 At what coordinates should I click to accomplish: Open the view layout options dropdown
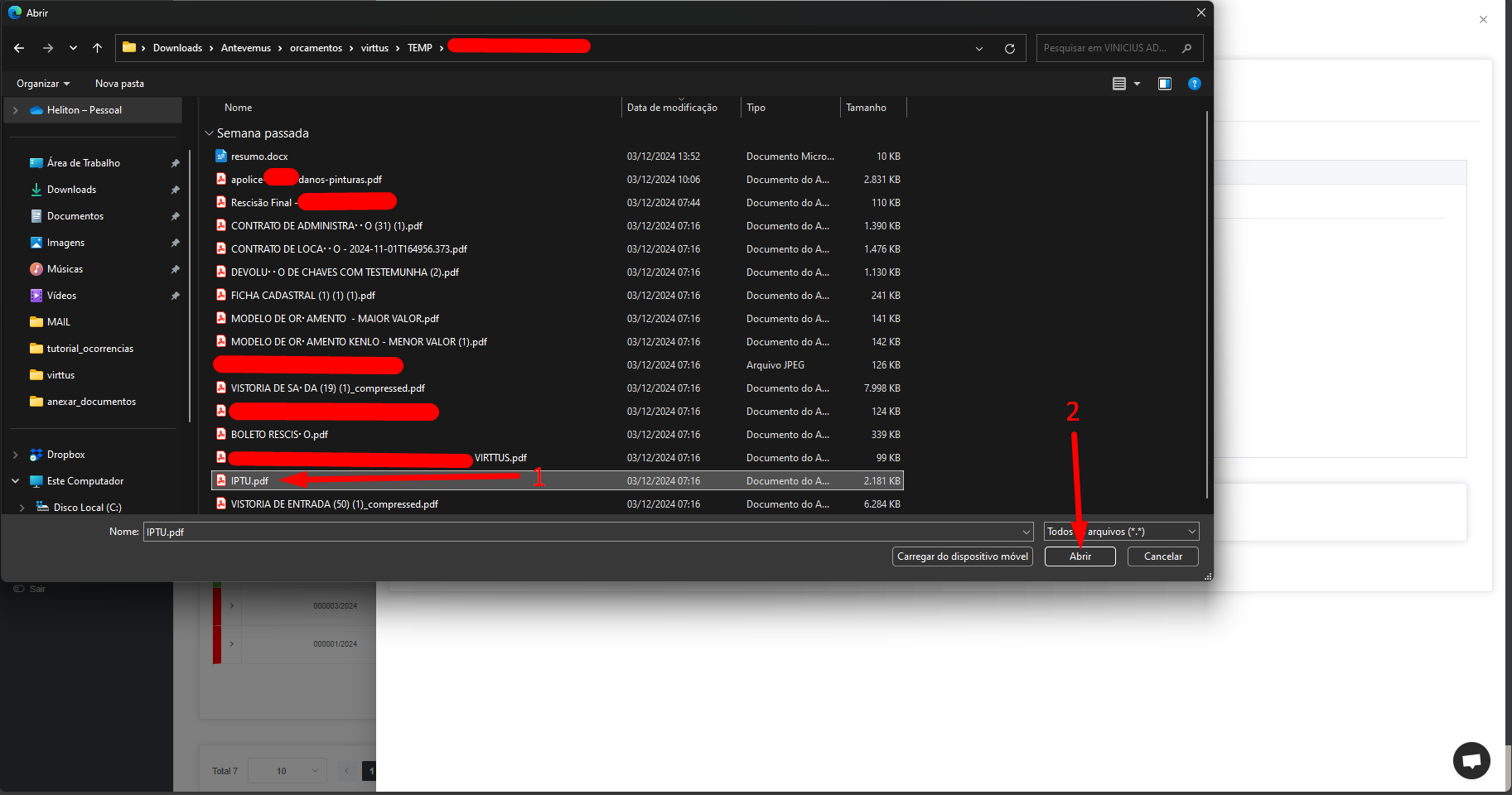(1137, 84)
